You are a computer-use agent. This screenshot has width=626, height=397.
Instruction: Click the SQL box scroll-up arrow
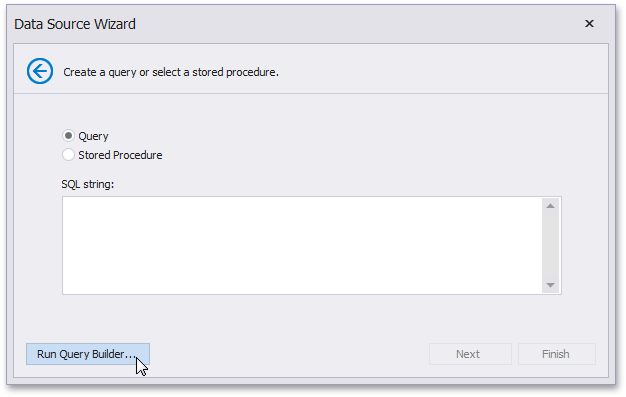coord(551,206)
